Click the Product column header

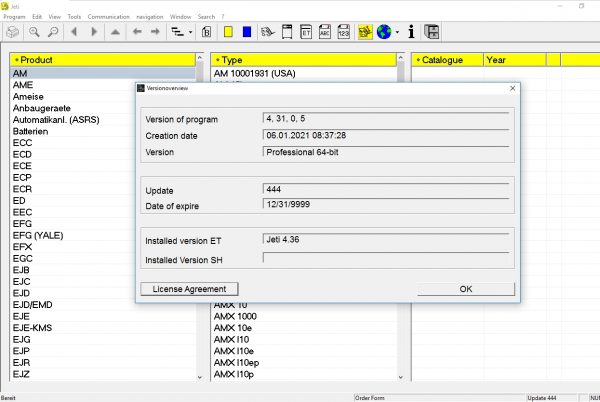click(103, 60)
